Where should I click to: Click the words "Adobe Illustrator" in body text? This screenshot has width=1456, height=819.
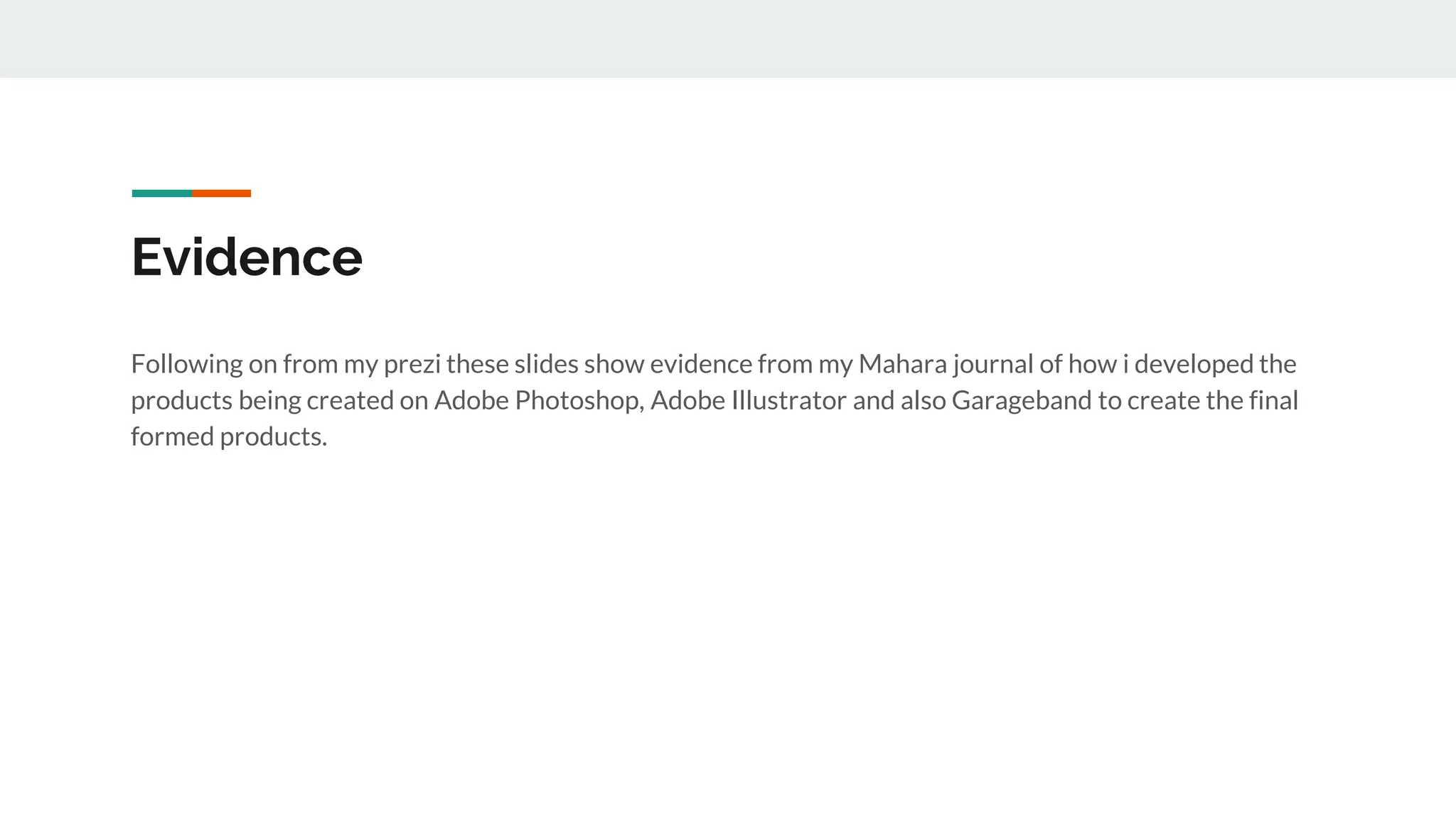(x=748, y=401)
